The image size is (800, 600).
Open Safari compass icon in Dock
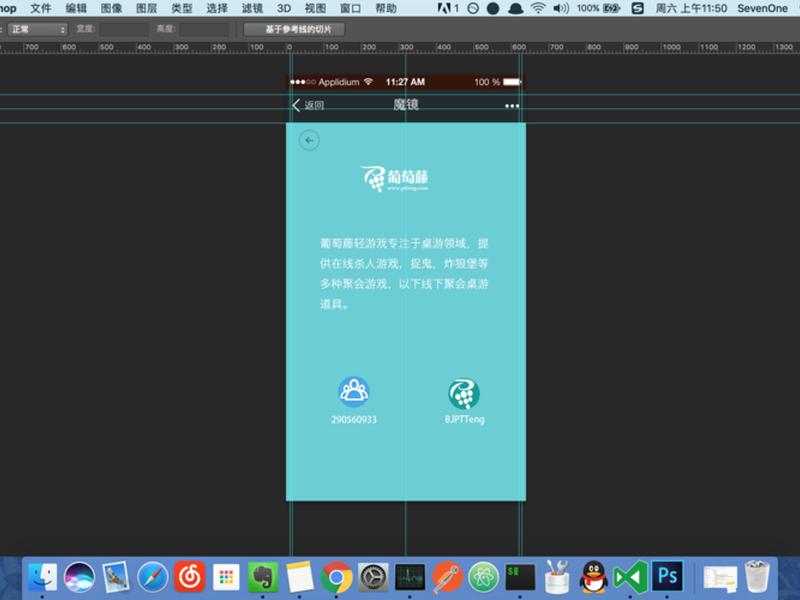click(153, 577)
